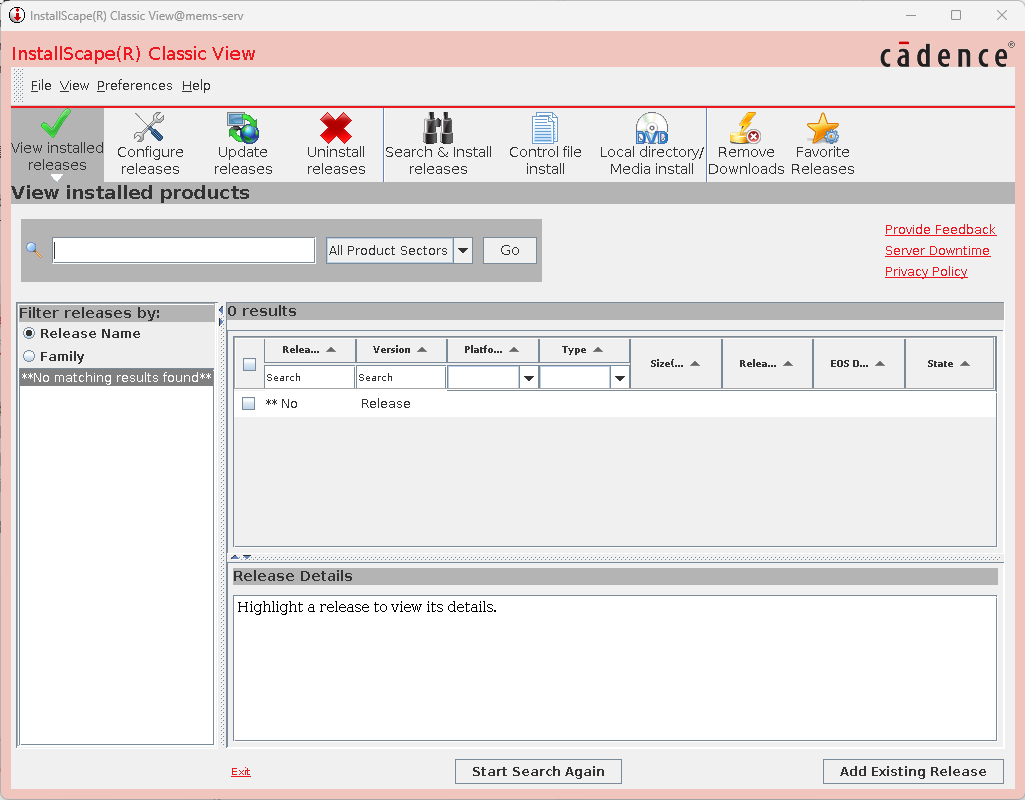Screen dimensions: 1025x800
Task: Open the Provide Feedback link
Action: (x=940, y=229)
